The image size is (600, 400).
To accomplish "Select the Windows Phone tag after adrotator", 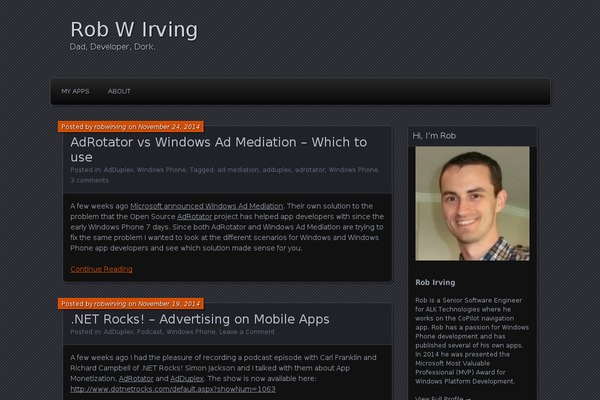I will coord(353,170).
